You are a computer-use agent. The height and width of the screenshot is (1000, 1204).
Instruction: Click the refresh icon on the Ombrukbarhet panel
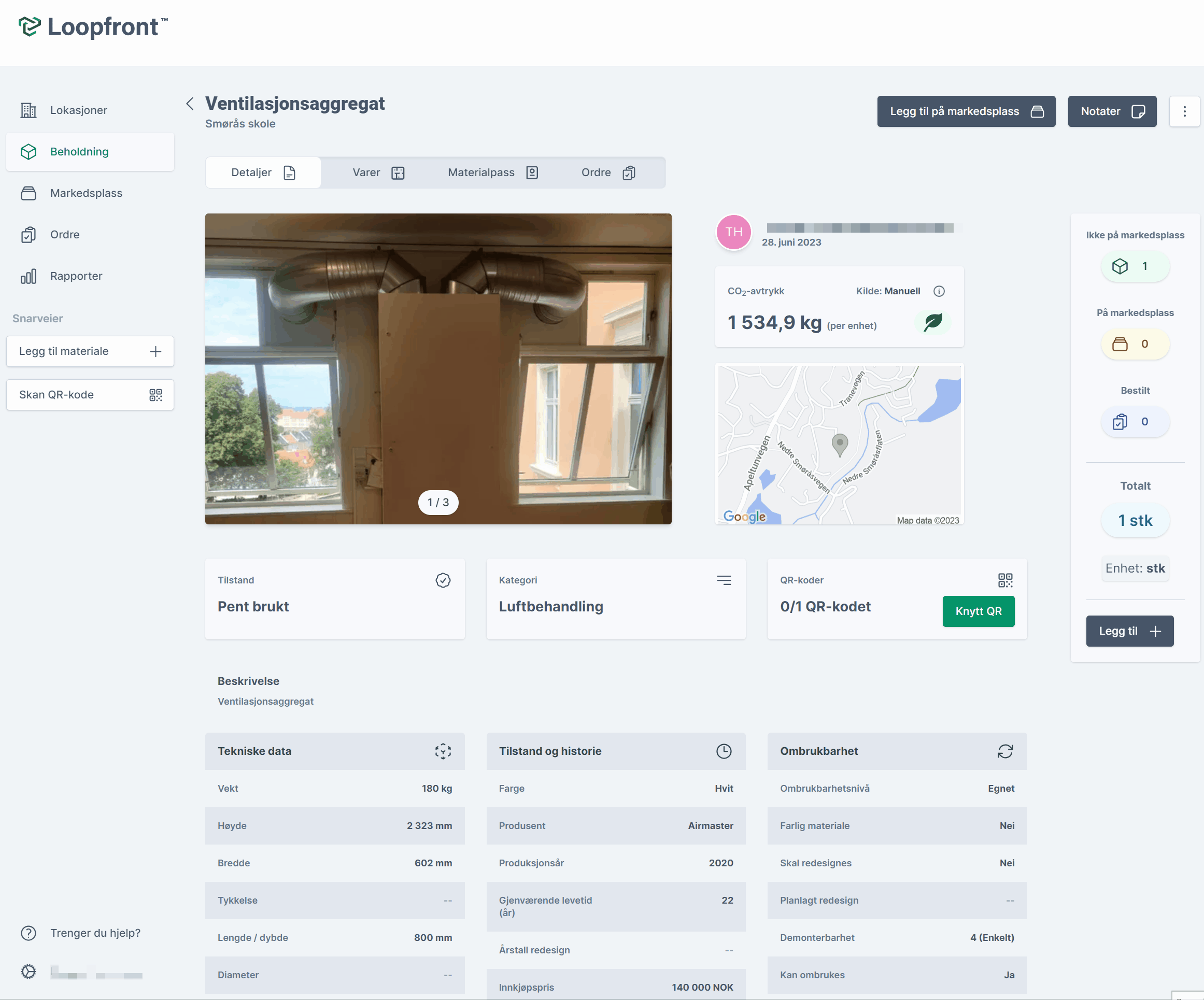click(1005, 751)
